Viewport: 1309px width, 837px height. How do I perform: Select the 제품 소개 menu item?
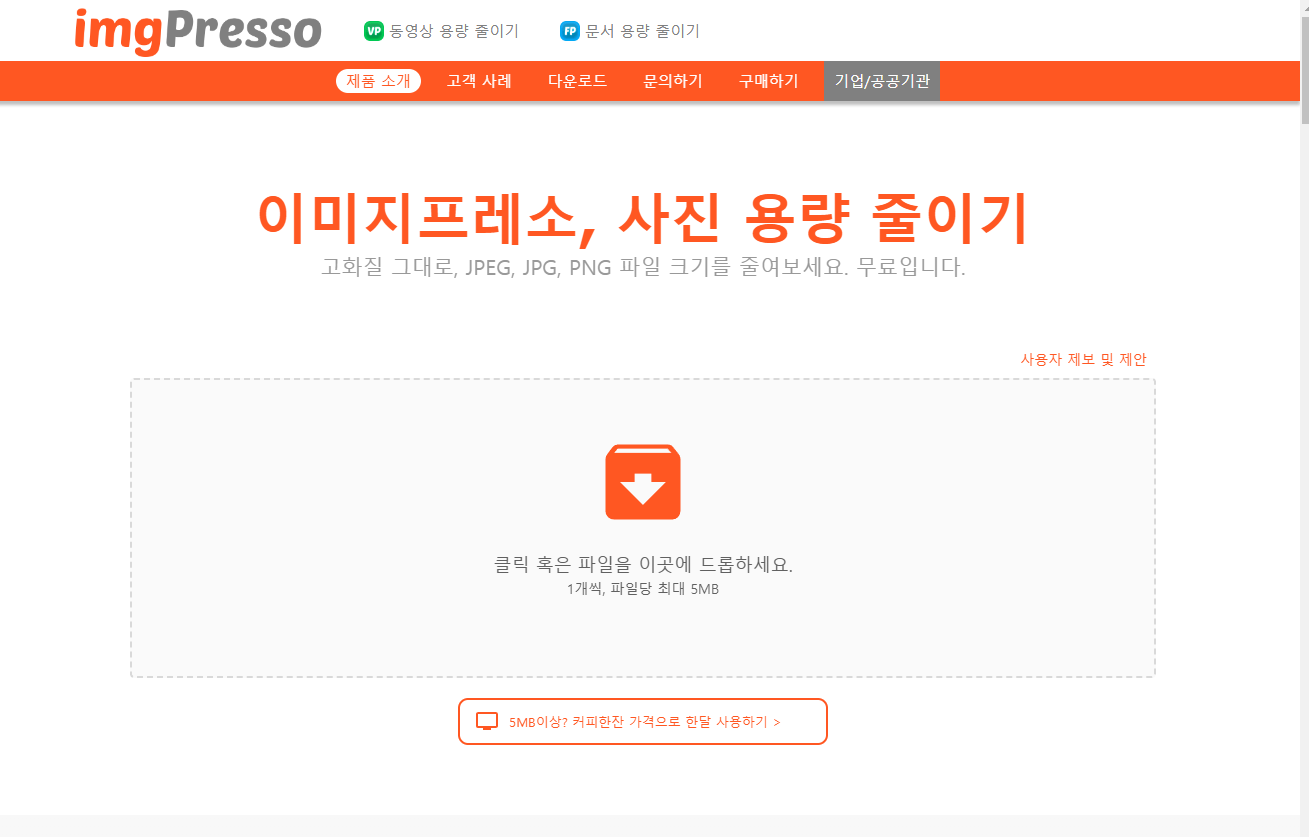click(x=378, y=81)
